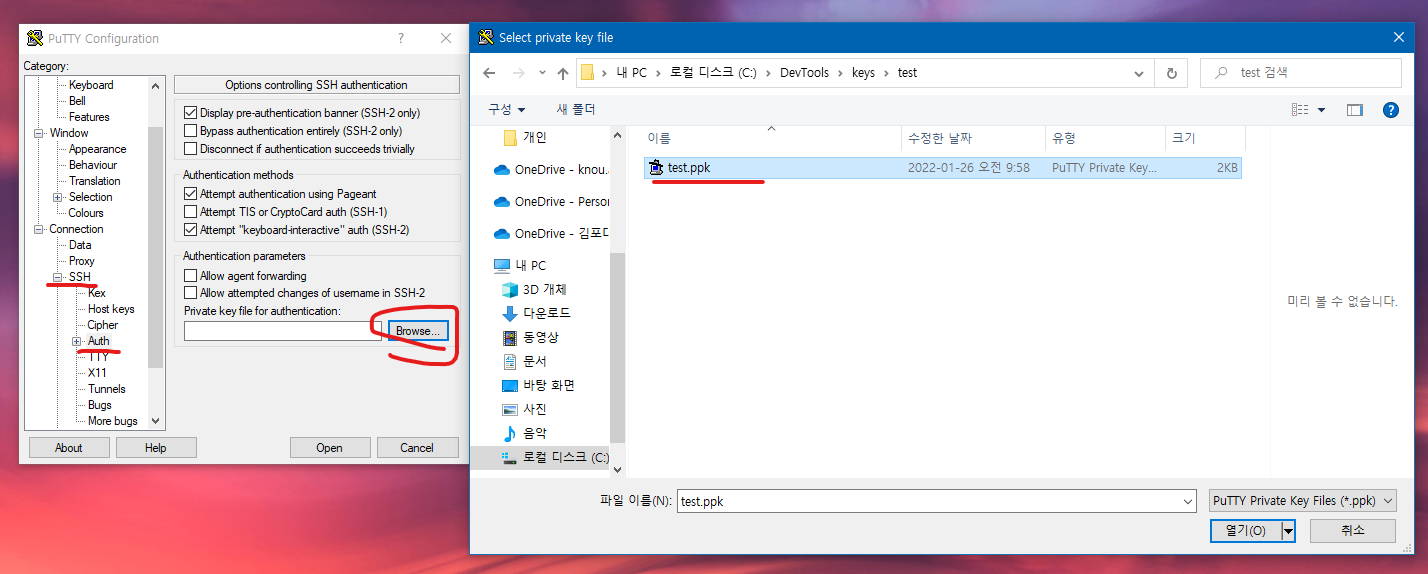This screenshot has height=574, width=1428.
Task: Open the file type filter dropdown
Action: pos(1387,501)
